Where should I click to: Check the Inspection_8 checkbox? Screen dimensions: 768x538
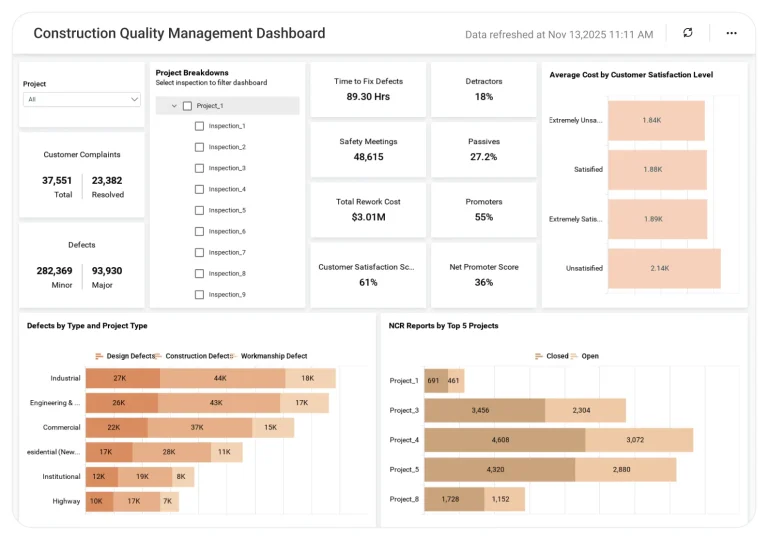pyautogui.click(x=199, y=273)
